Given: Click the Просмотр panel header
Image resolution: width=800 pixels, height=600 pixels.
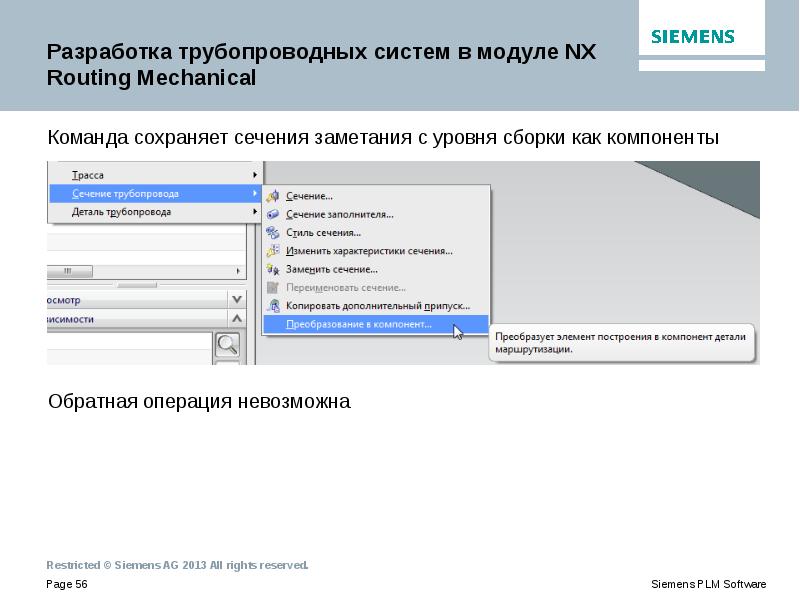Looking at the screenshot, I should [x=137, y=299].
